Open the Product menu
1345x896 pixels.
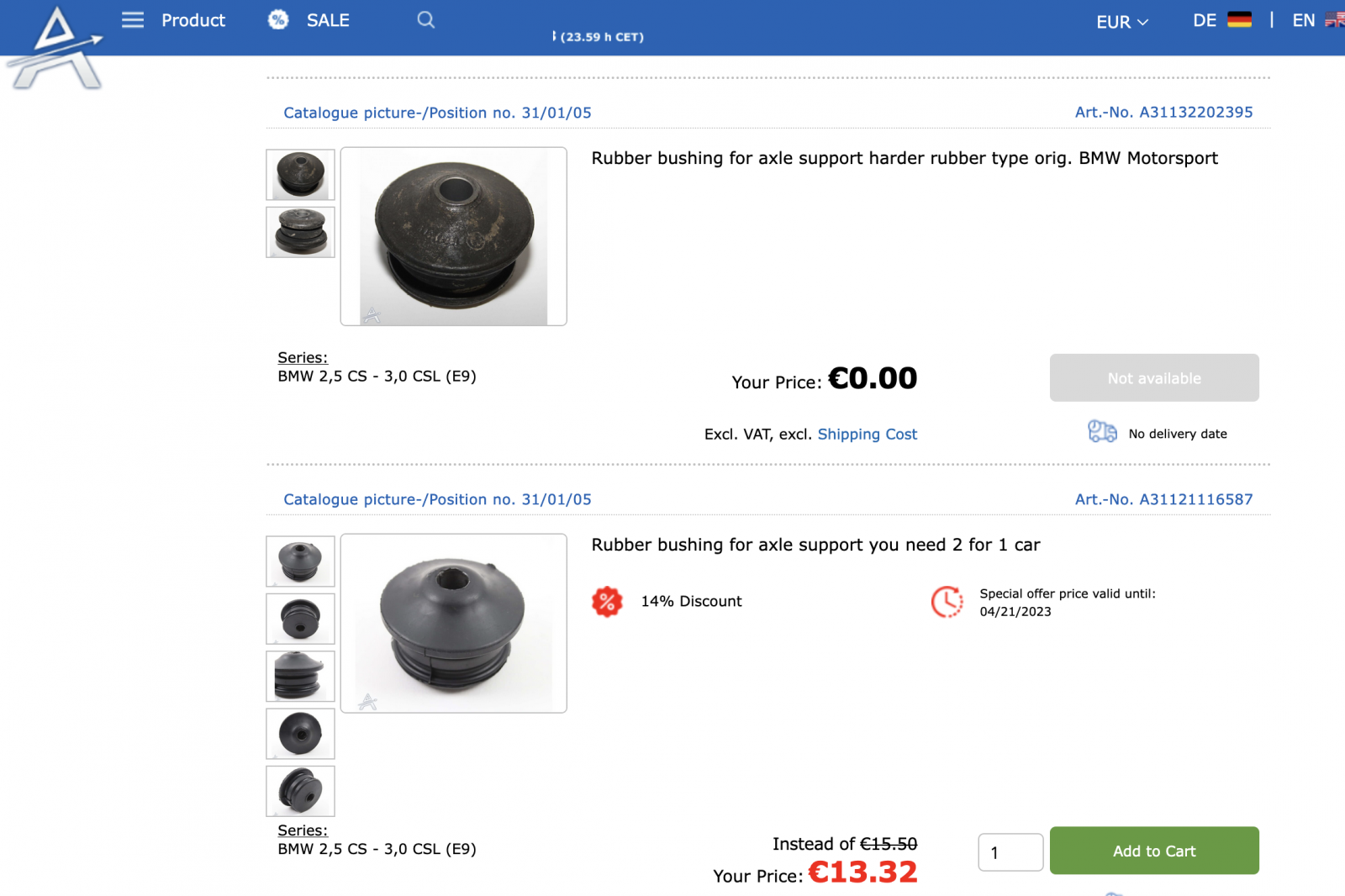point(193,20)
